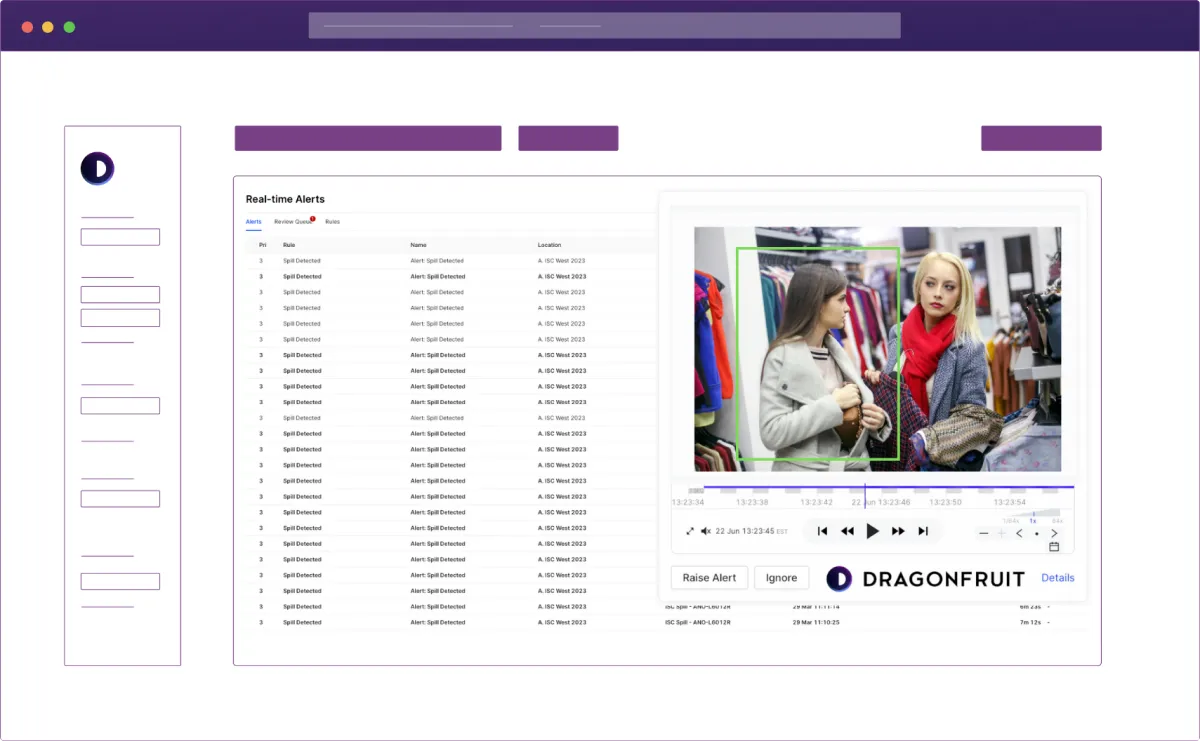Ignore the current spill alert
This screenshot has width=1200, height=741.
pyautogui.click(x=782, y=578)
